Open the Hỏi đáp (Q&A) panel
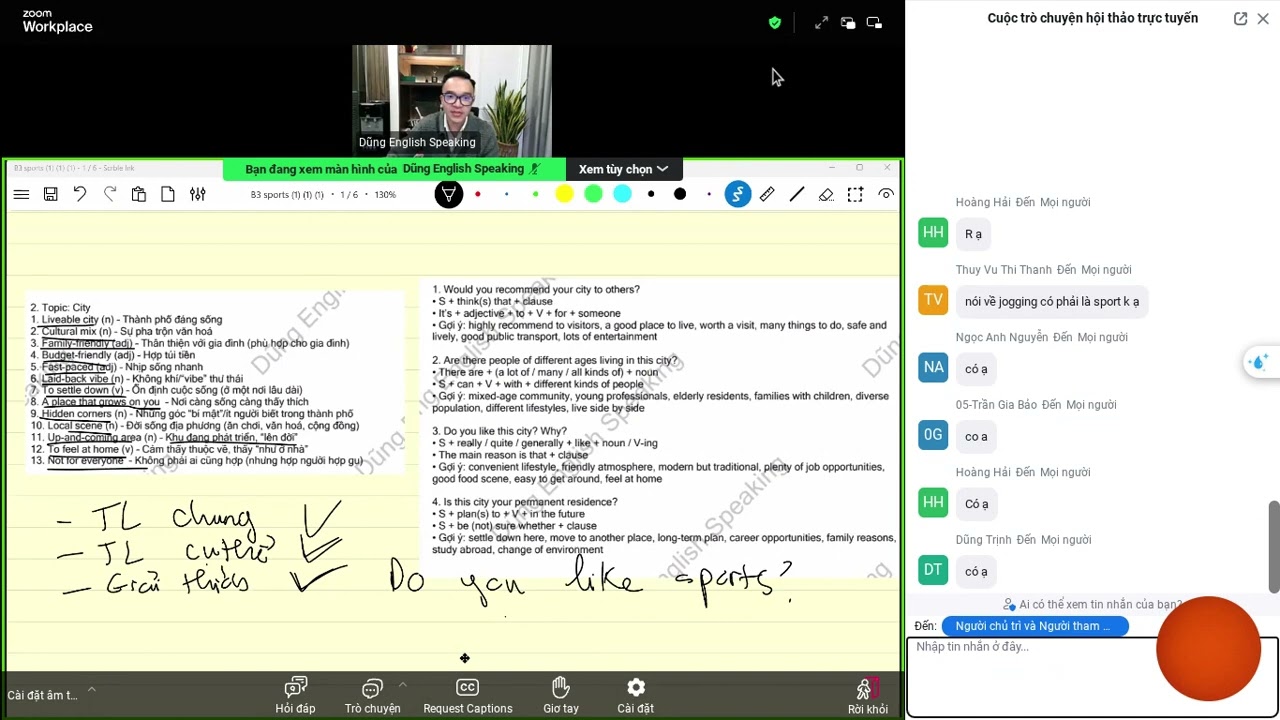Viewport: 1280px width, 720px height. pyautogui.click(x=295, y=696)
